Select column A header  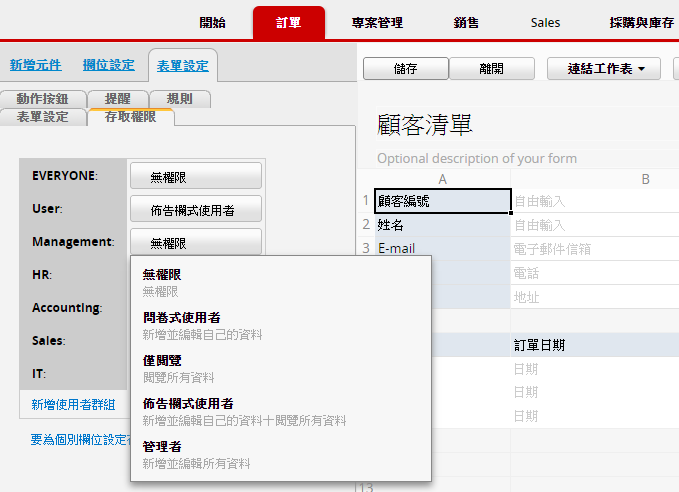pos(442,179)
